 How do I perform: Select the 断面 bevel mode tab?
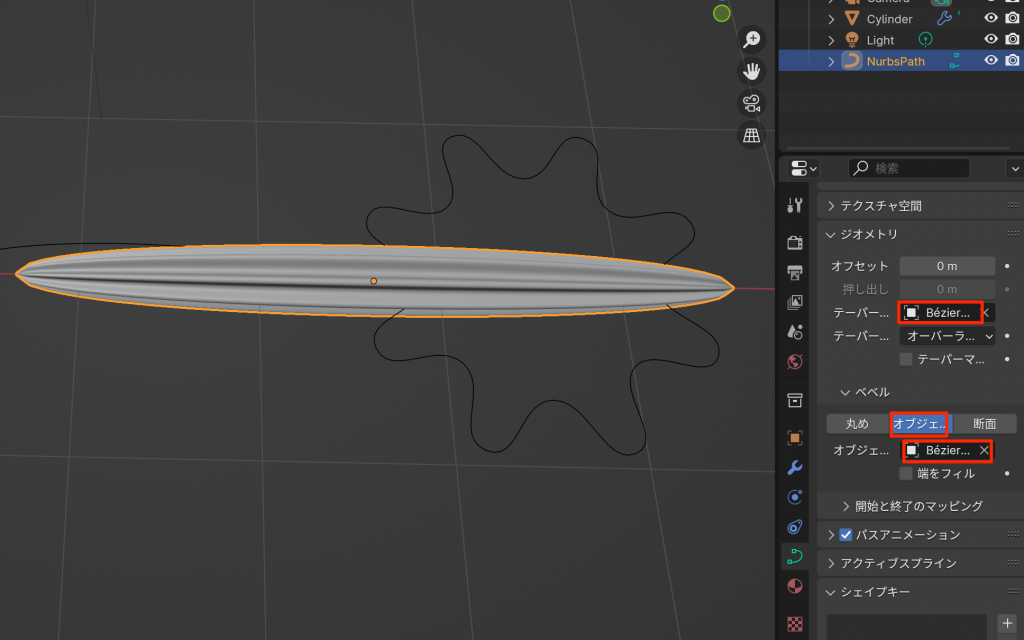point(984,424)
